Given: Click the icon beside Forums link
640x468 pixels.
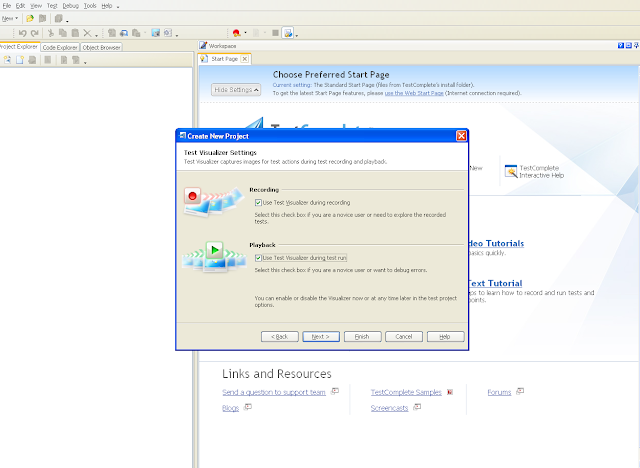Looking at the screenshot, I should click(520, 391).
